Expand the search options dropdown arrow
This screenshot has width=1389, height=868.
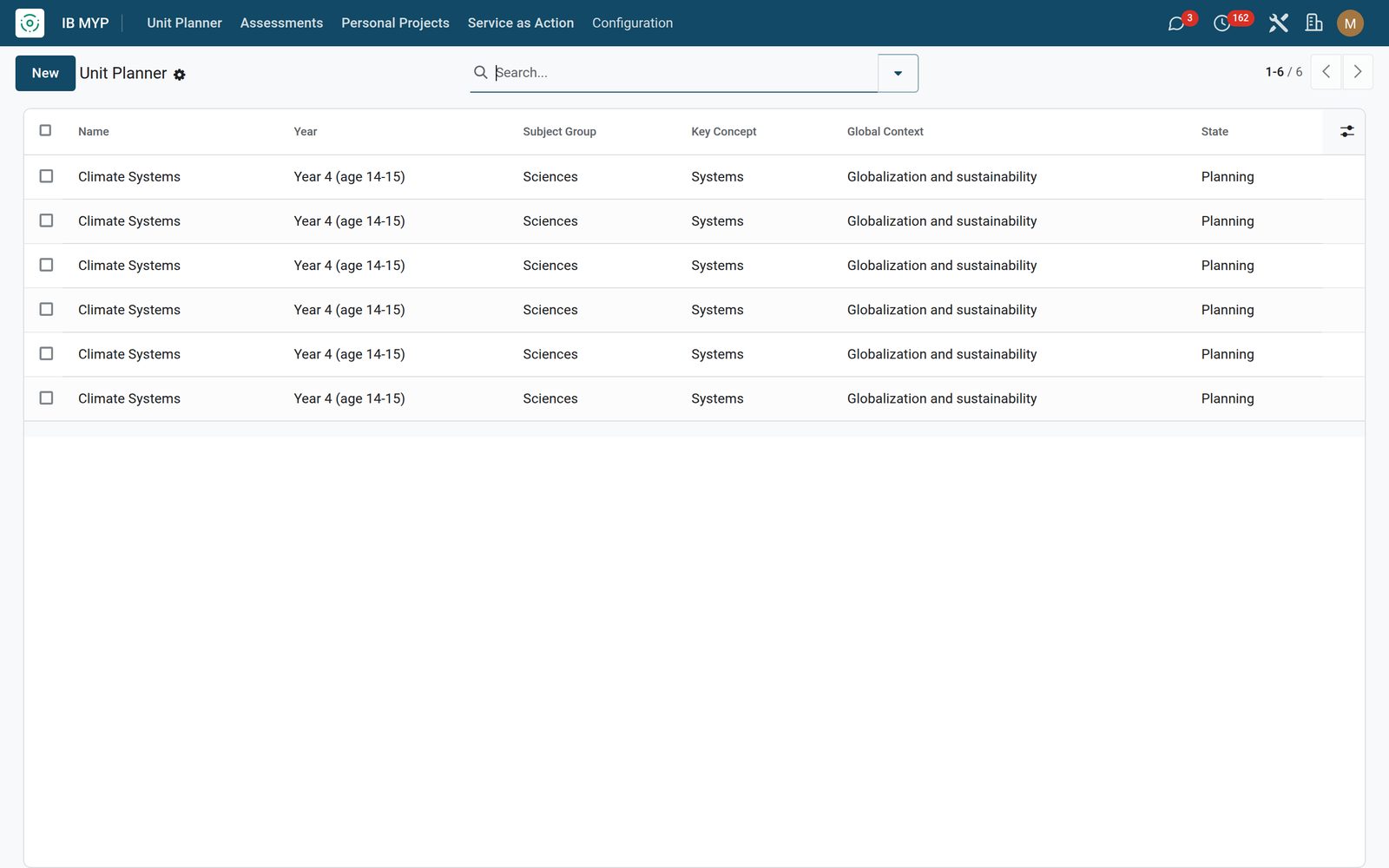(x=898, y=73)
